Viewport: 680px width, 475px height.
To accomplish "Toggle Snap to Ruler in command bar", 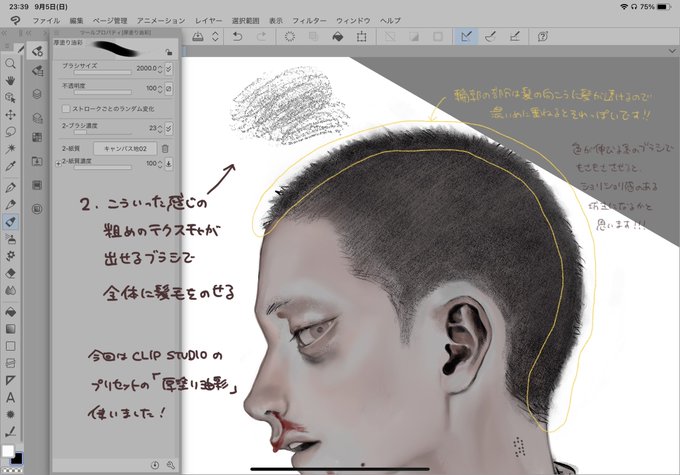I will 466,36.
